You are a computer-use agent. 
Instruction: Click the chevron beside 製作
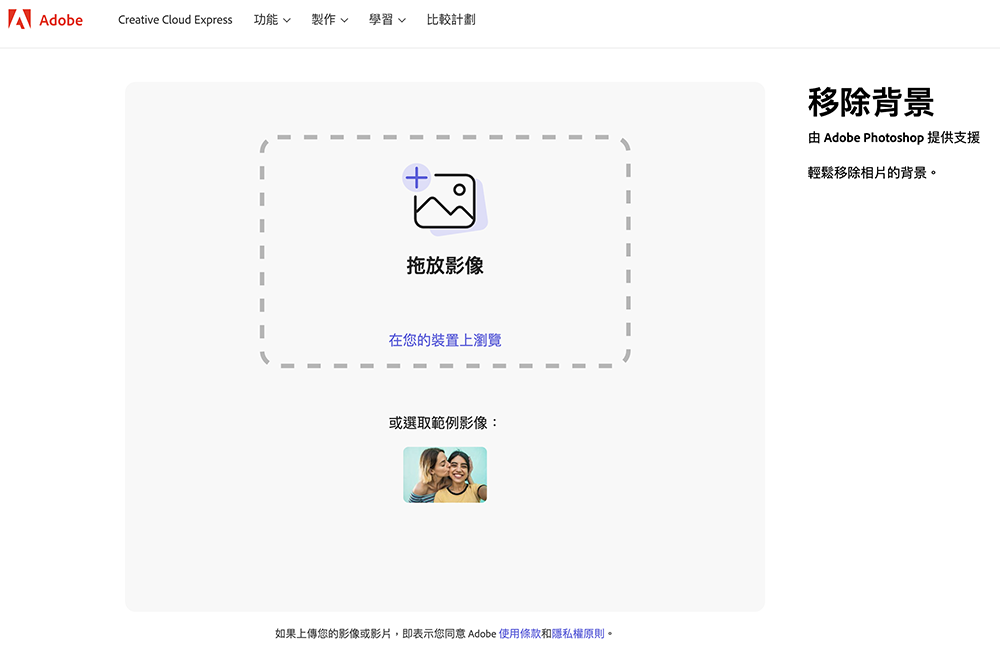pos(344,19)
